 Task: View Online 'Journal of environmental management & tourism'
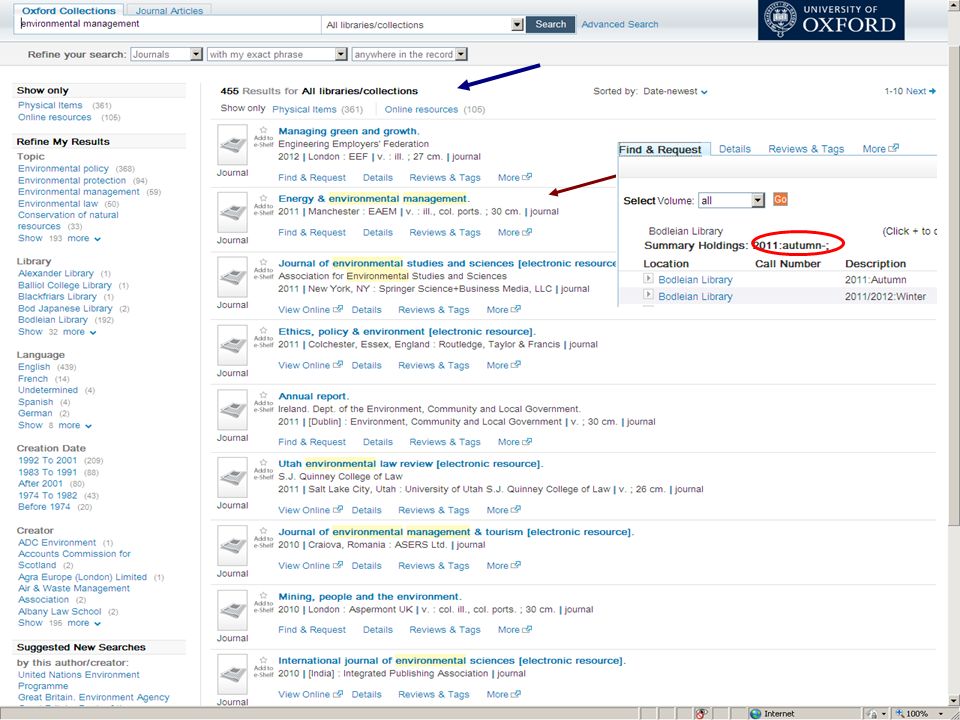click(x=310, y=566)
